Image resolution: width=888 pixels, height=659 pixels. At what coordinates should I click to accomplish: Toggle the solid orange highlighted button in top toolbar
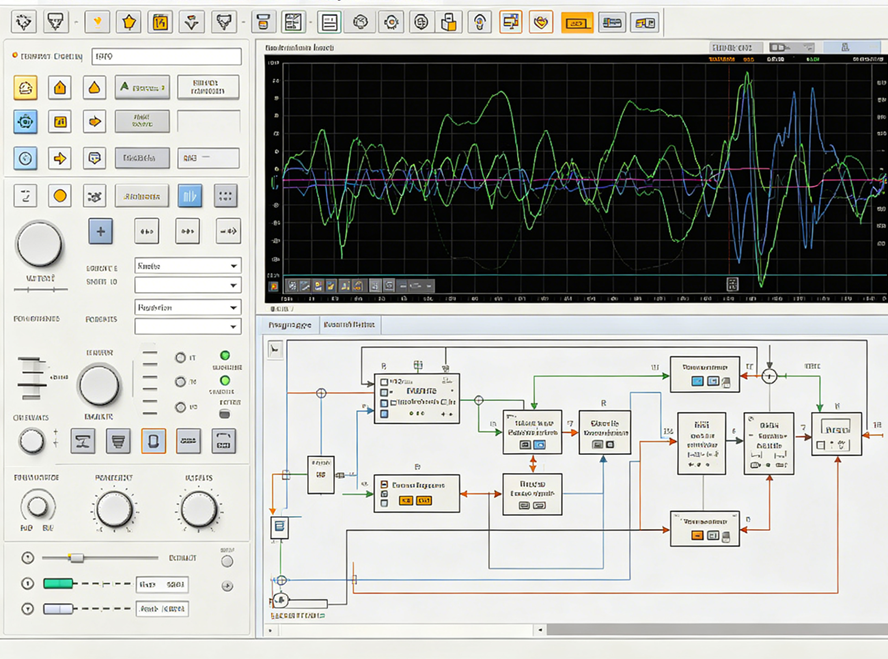pos(577,23)
